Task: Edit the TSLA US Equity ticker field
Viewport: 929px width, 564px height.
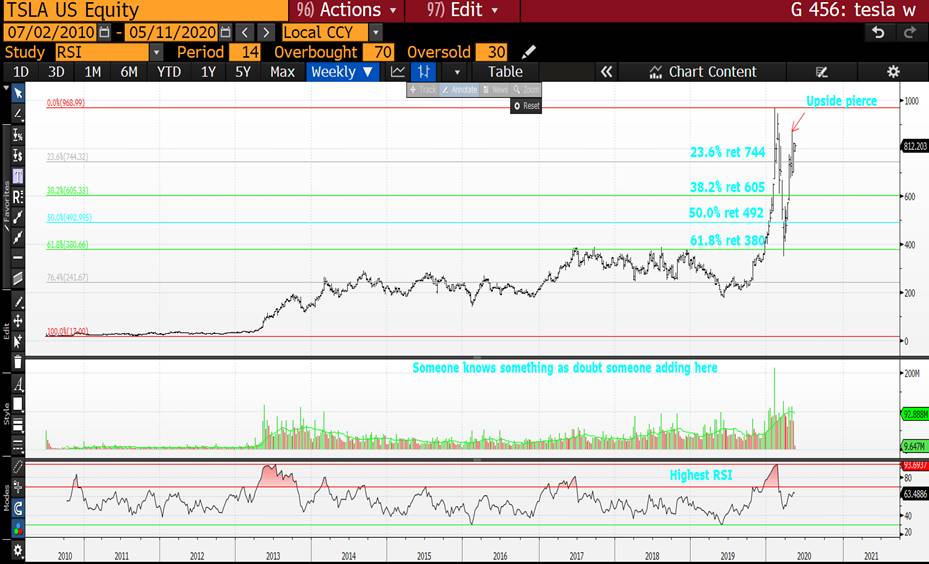Action: (x=145, y=10)
